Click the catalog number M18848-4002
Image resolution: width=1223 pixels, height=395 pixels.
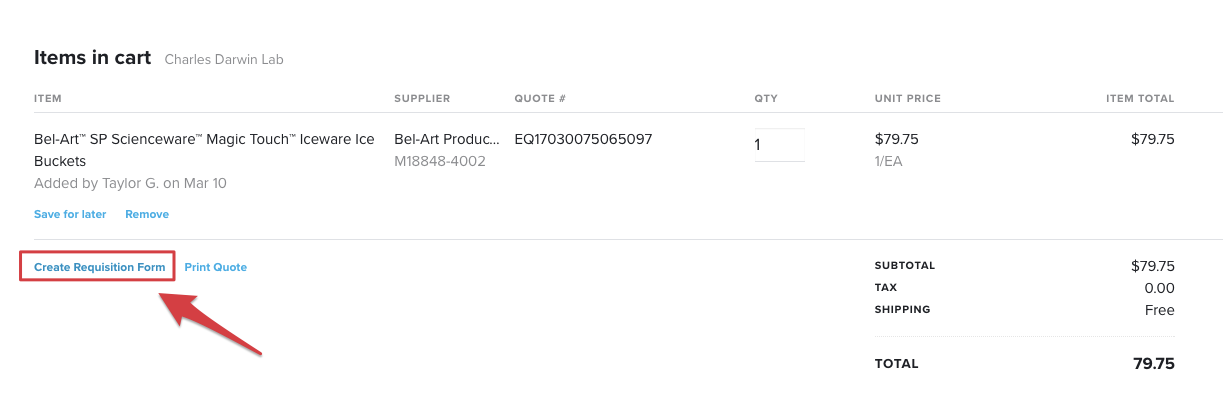pyautogui.click(x=440, y=161)
